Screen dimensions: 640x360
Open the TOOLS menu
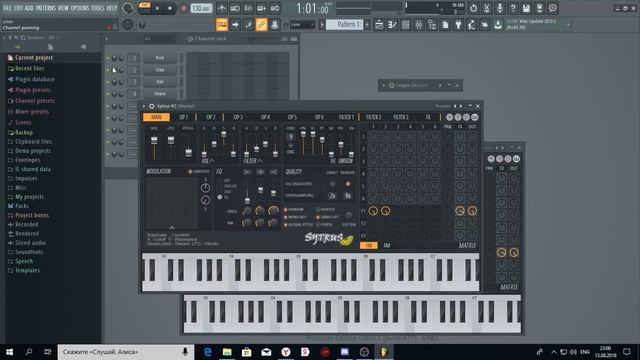(98, 8)
